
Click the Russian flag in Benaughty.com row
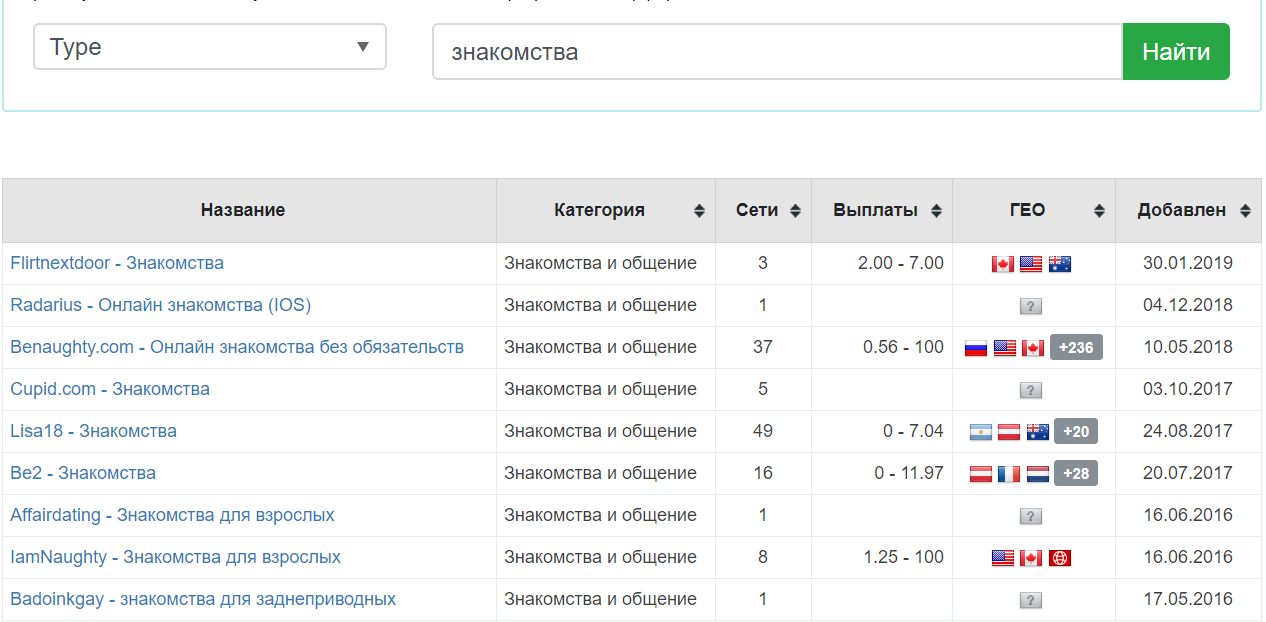(x=976, y=348)
